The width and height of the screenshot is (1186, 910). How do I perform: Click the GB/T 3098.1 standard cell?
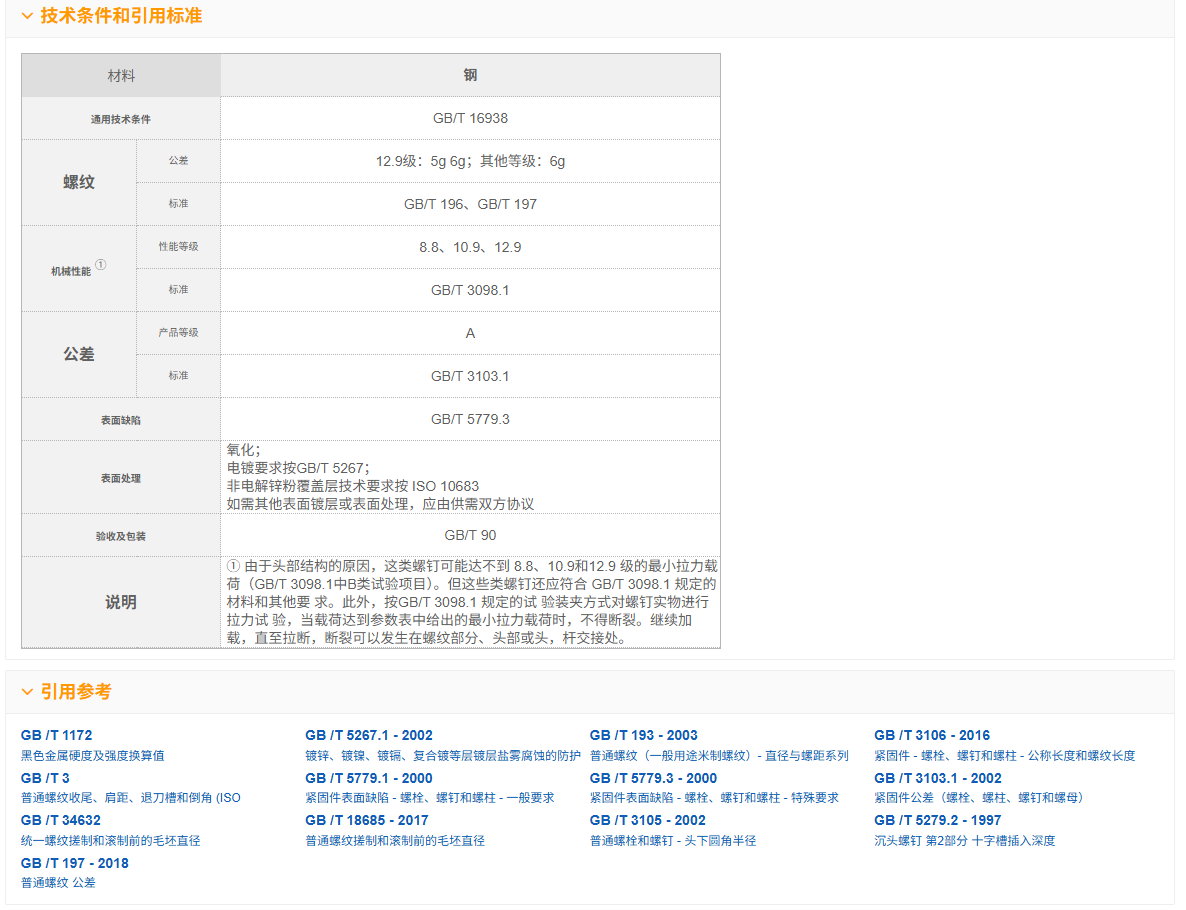(470, 290)
